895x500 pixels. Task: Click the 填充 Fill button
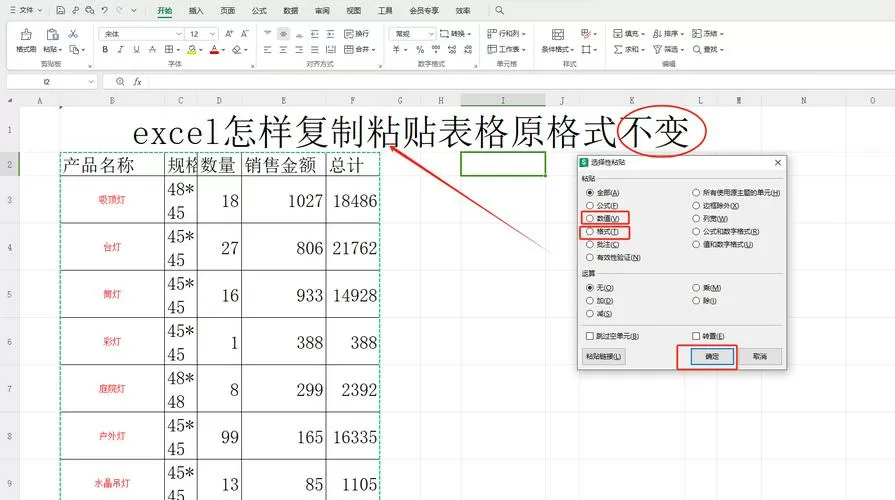coord(628,34)
